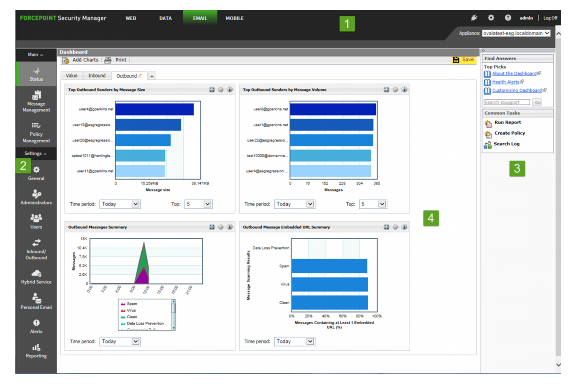Click round middle icon on Message Size chart header
The image size is (576, 384).
221,89
